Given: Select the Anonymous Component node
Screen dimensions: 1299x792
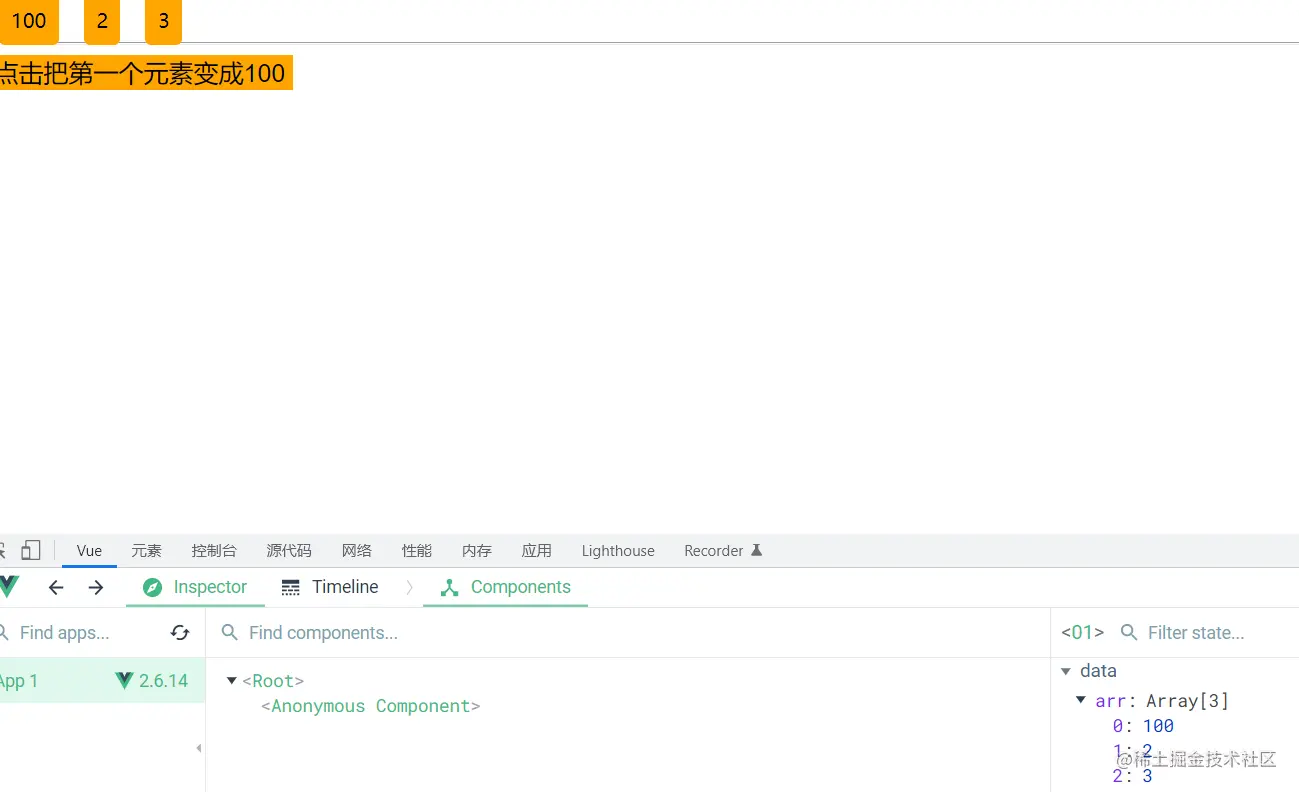Looking at the screenshot, I should [371, 706].
